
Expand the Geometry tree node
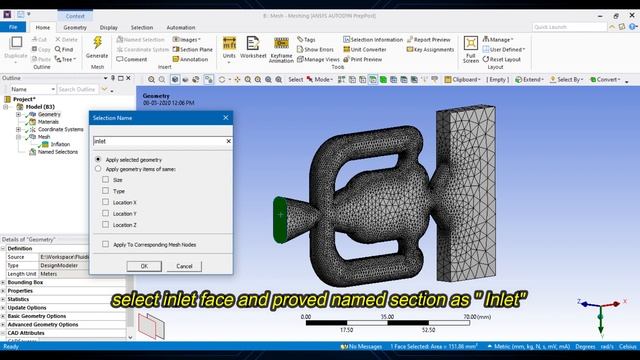point(18,114)
